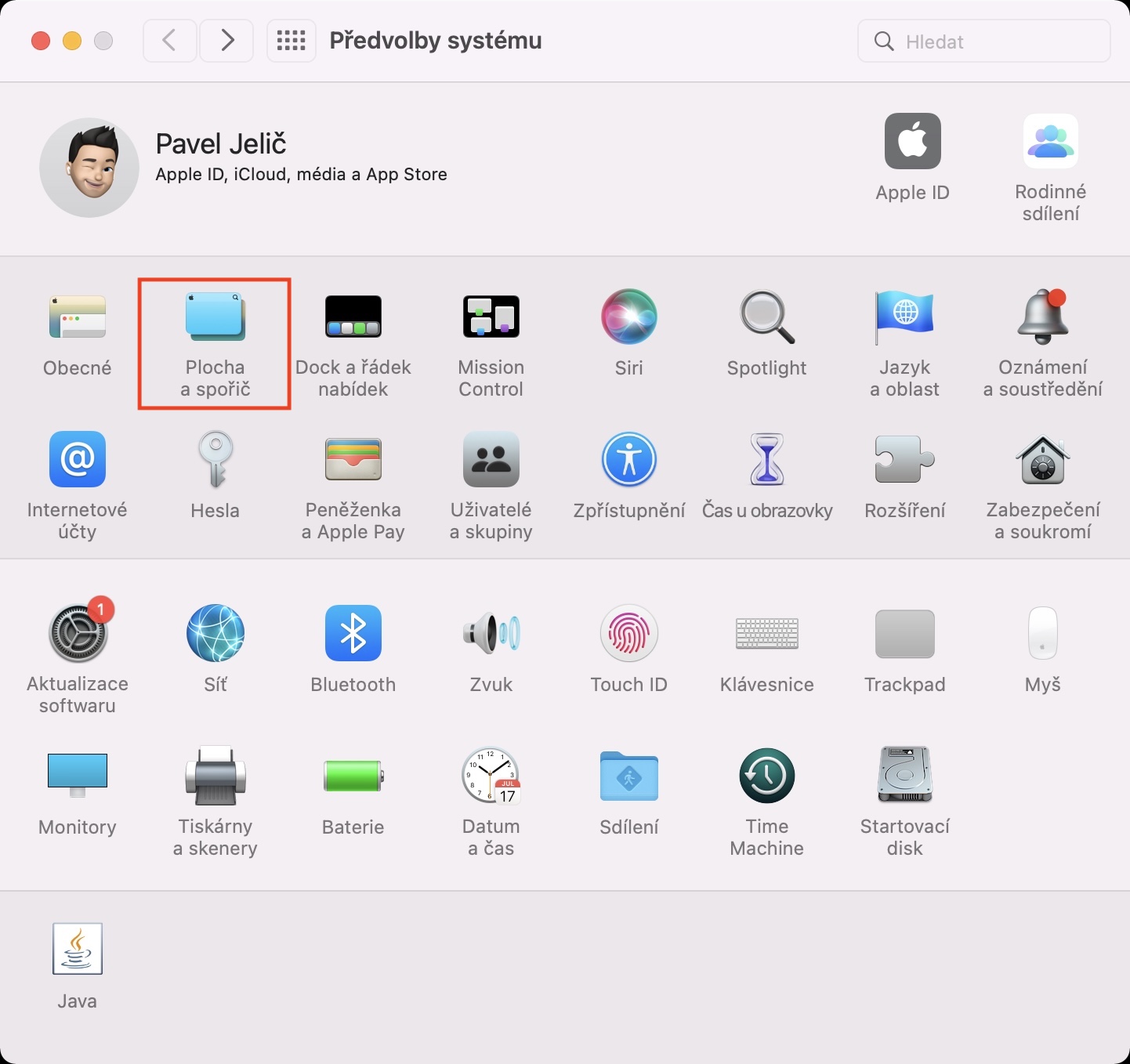
Task: Click the Pavel Jelič account name
Action: click(x=221, y=144)
